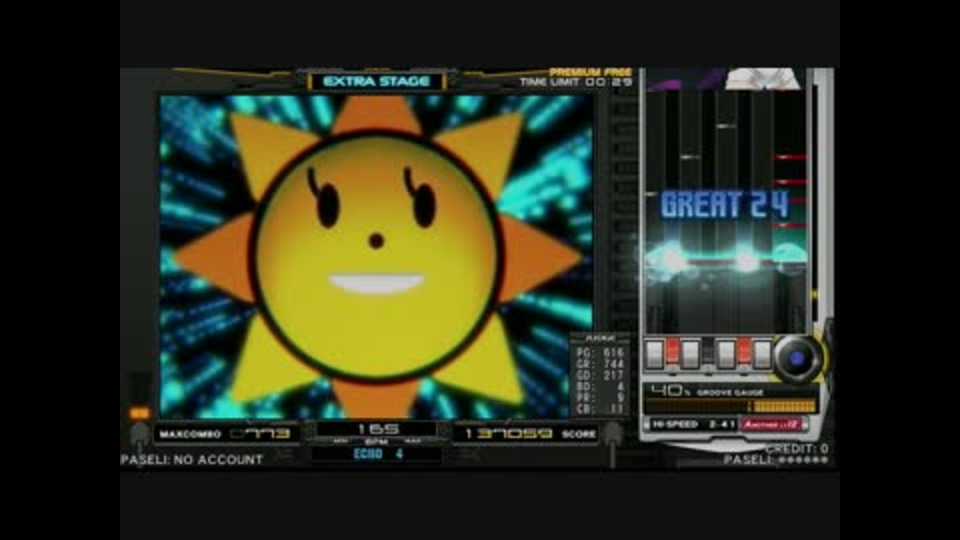
Task: Click the GREAT 24 judgment text
Action: click(725, 205)
